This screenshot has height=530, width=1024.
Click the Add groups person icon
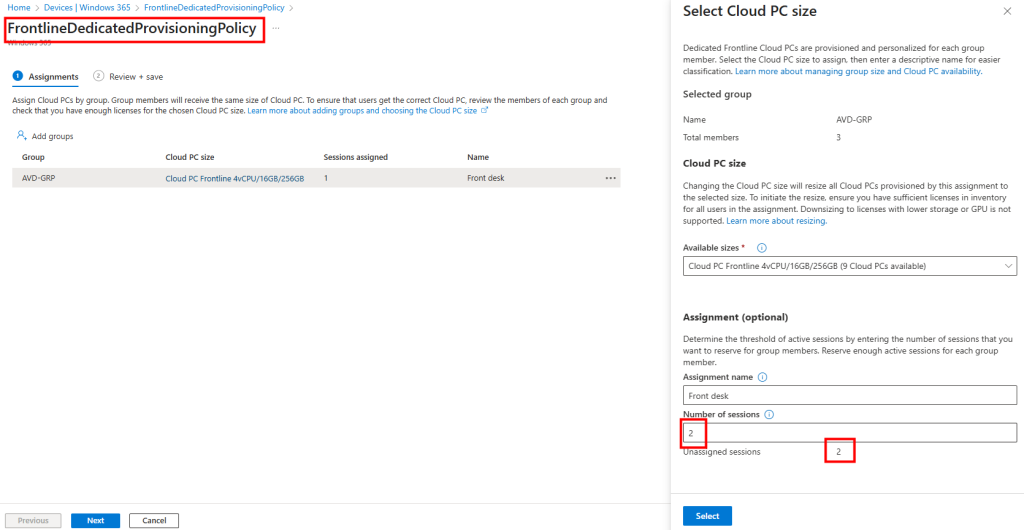(x=21, y=136)
